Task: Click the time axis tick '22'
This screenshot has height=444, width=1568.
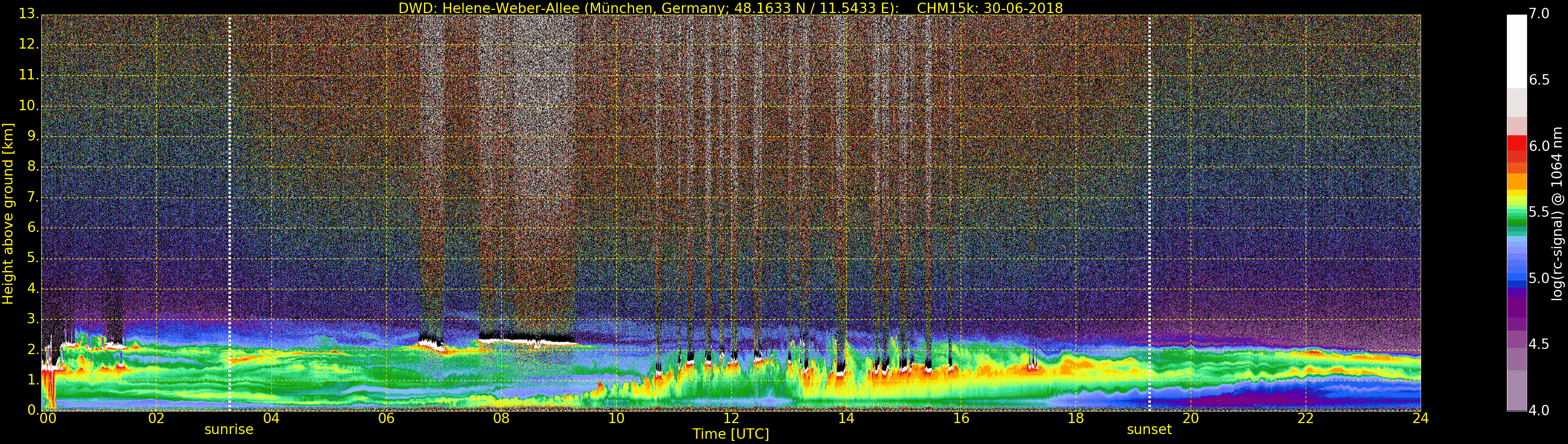Action: point(1306,418)
